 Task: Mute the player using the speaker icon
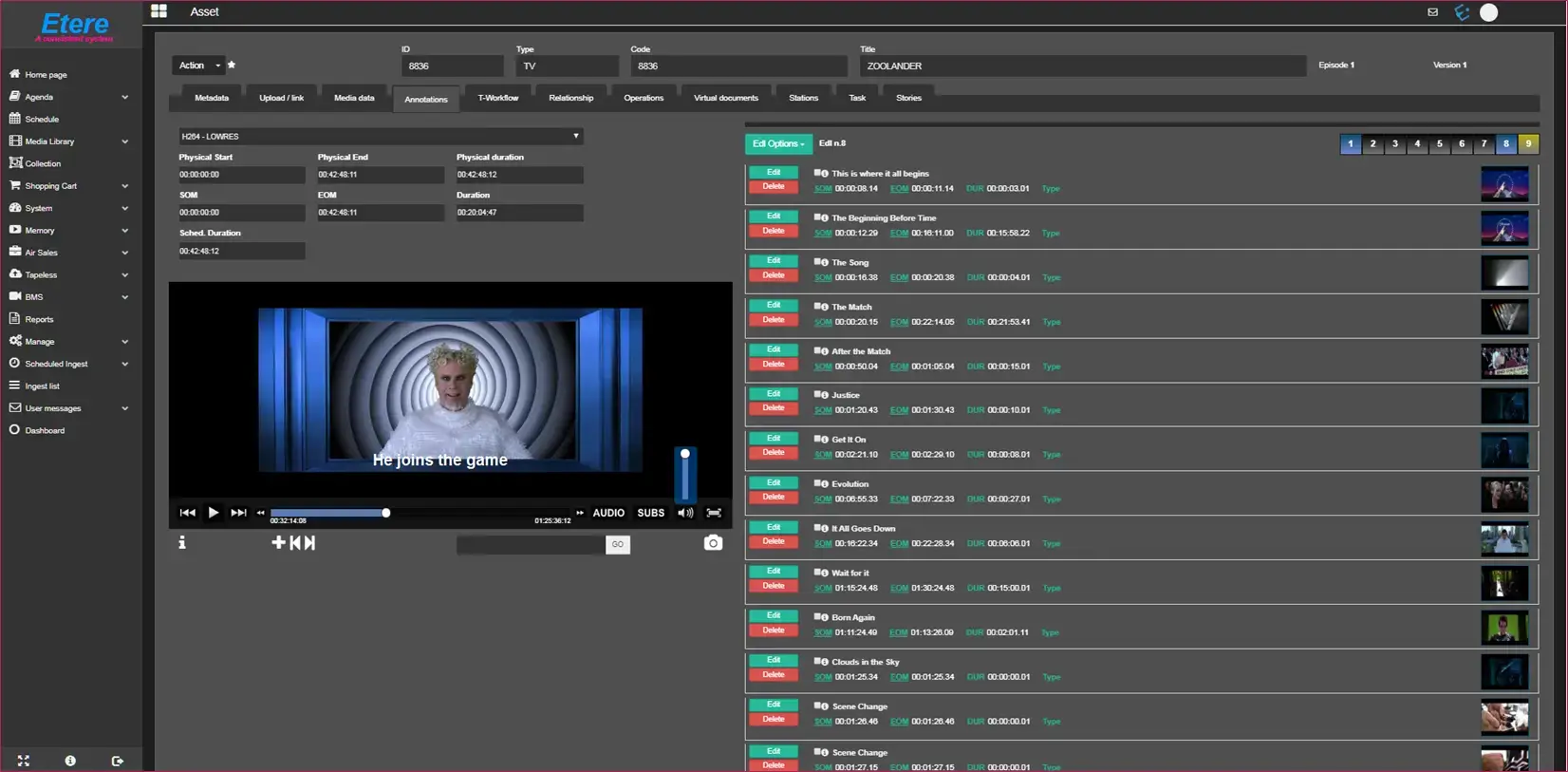[x=684, y=513]
